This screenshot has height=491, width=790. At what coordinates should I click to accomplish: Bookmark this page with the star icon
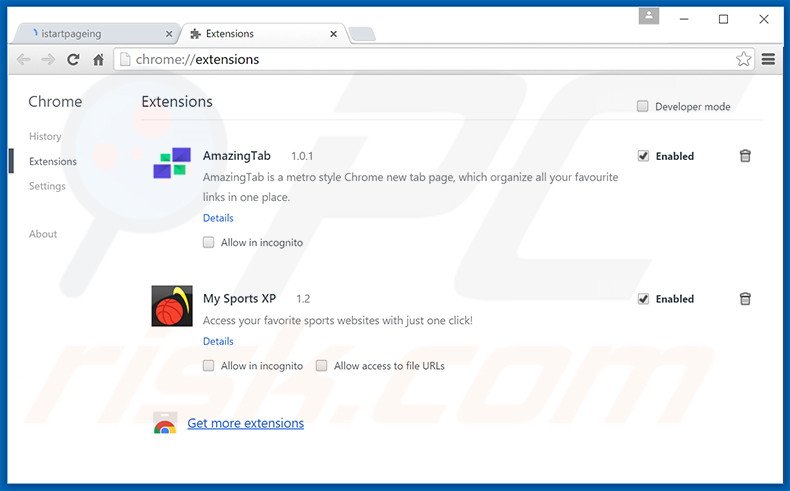pyautogui.click(x=743, y=59)
